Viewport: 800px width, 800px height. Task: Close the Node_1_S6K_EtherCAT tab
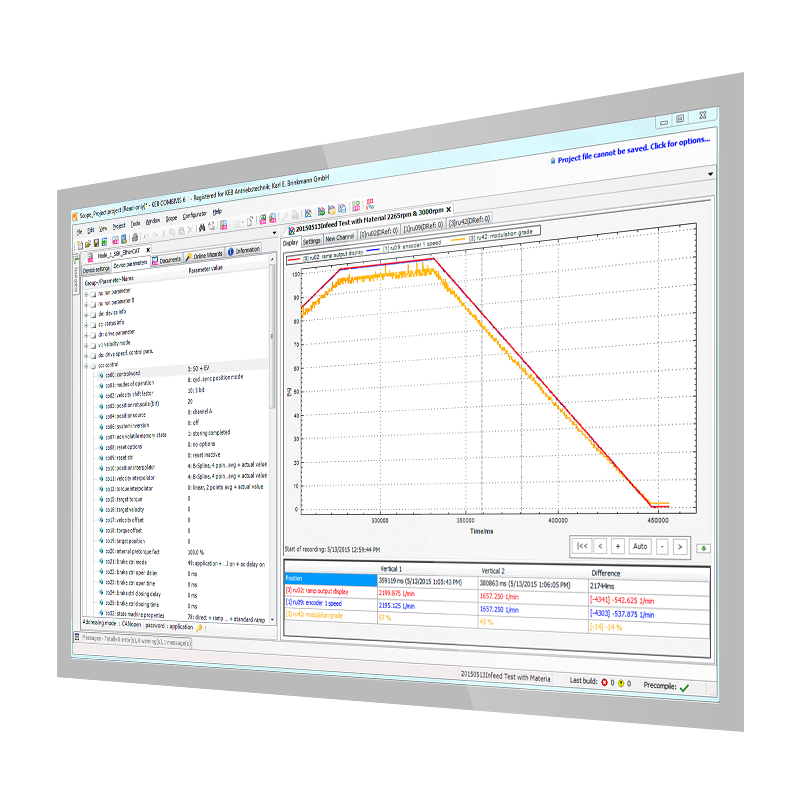tap(148, 251)
